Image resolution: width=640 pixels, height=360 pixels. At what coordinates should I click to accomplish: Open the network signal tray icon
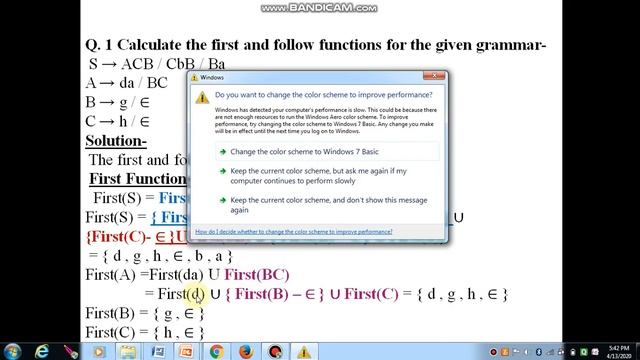(x=551, y=352)
